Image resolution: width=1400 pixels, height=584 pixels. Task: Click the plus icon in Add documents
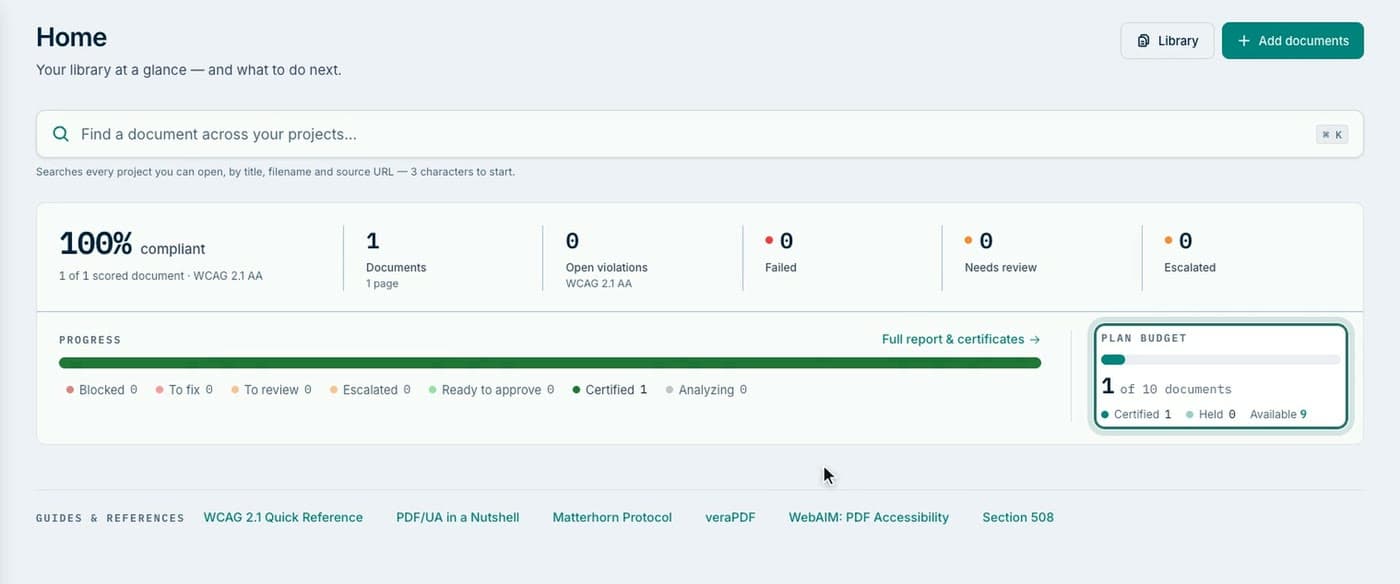1244,41
